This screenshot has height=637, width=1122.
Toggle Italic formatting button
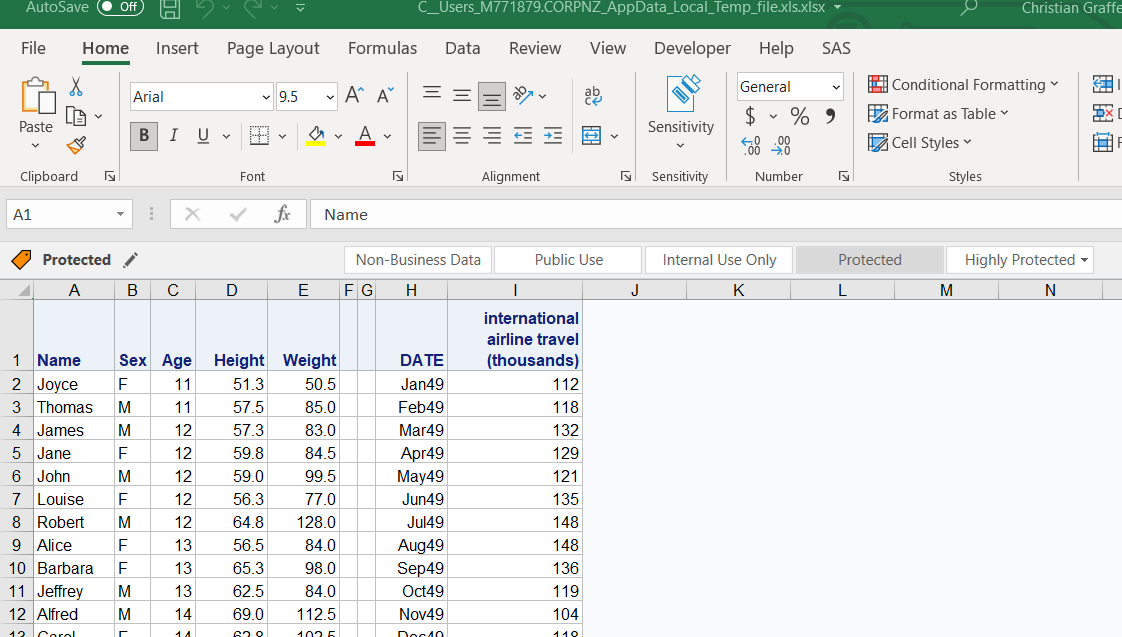[173, 135]
